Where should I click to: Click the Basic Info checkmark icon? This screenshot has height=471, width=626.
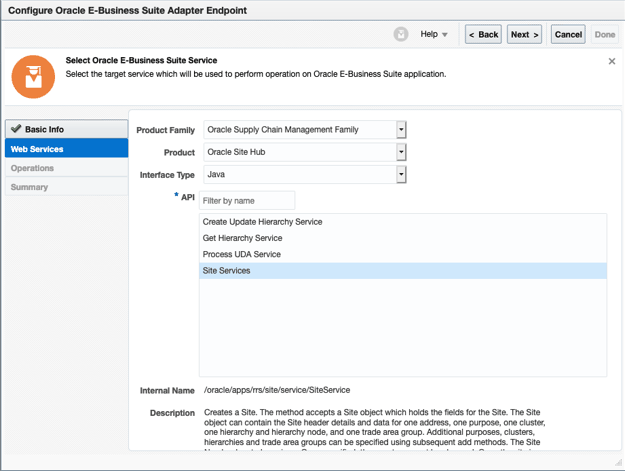16,129
